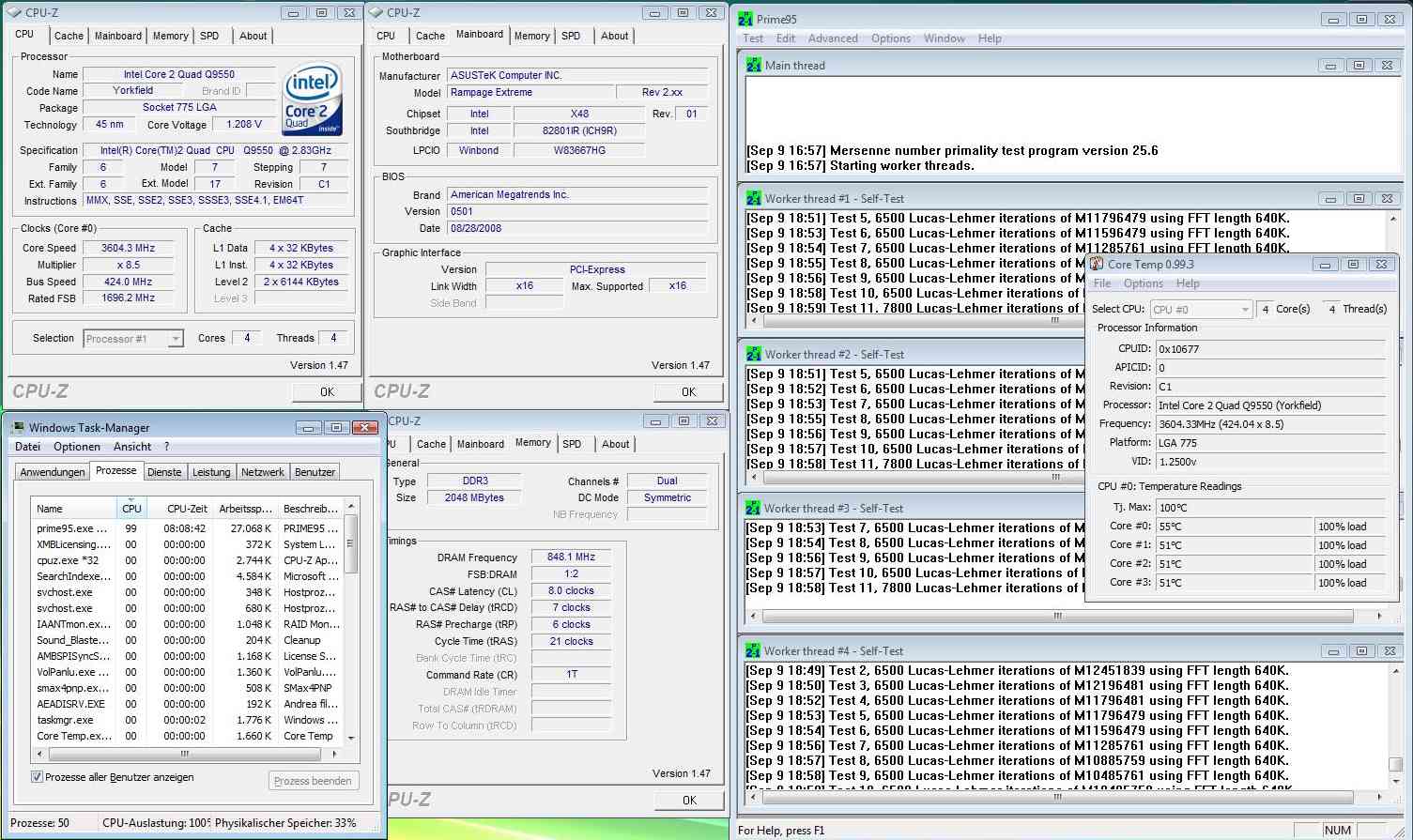Switch to About tab in Mainboard CPU-Z window
This screenshot has width=1413, height=840.
[615, 36]
